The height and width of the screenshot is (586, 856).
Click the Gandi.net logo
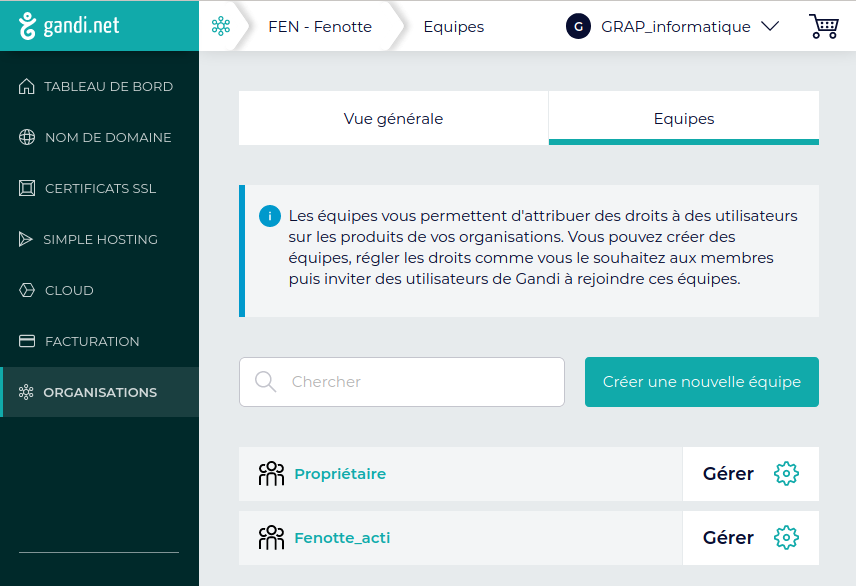click(69, 26)
